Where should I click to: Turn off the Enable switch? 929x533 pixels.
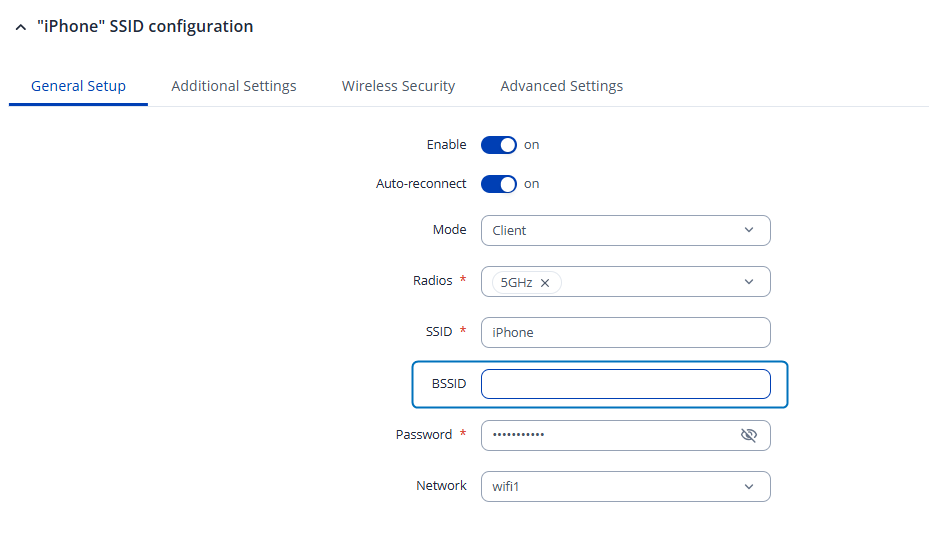(499, 145)
